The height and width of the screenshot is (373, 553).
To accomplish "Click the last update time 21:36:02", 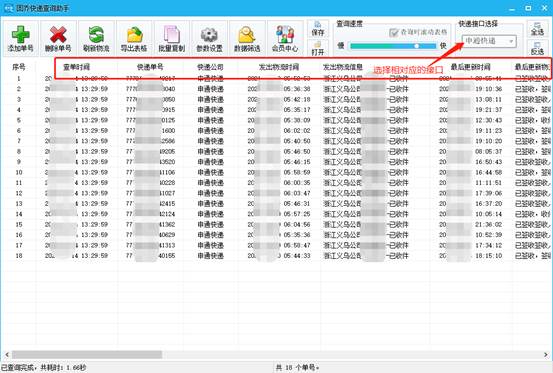I will coord(488,225).
